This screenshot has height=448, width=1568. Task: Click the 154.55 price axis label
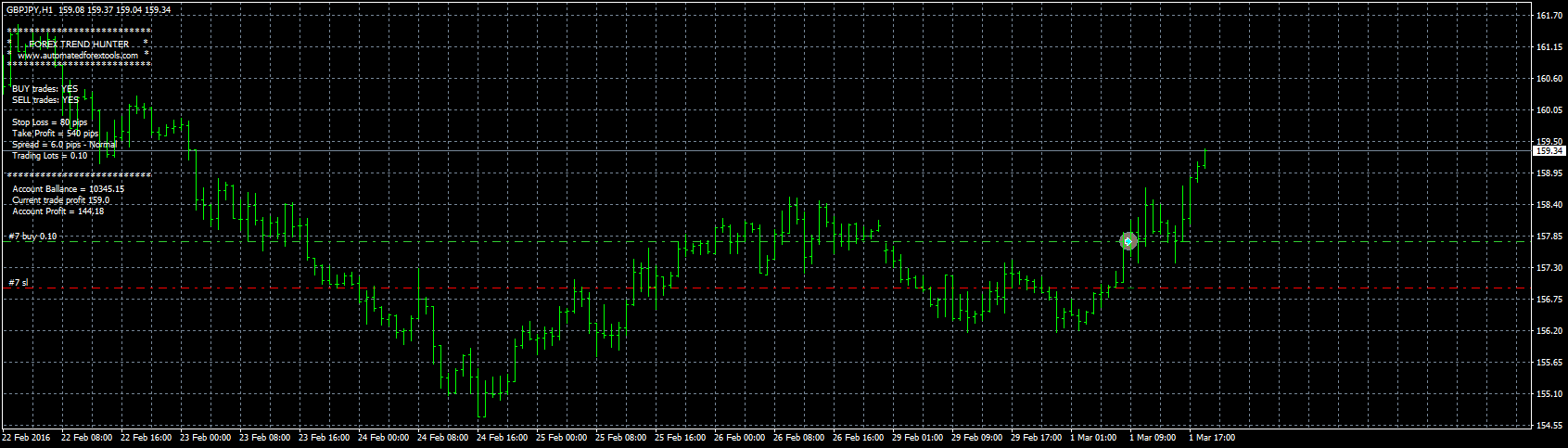[1549, 426]
